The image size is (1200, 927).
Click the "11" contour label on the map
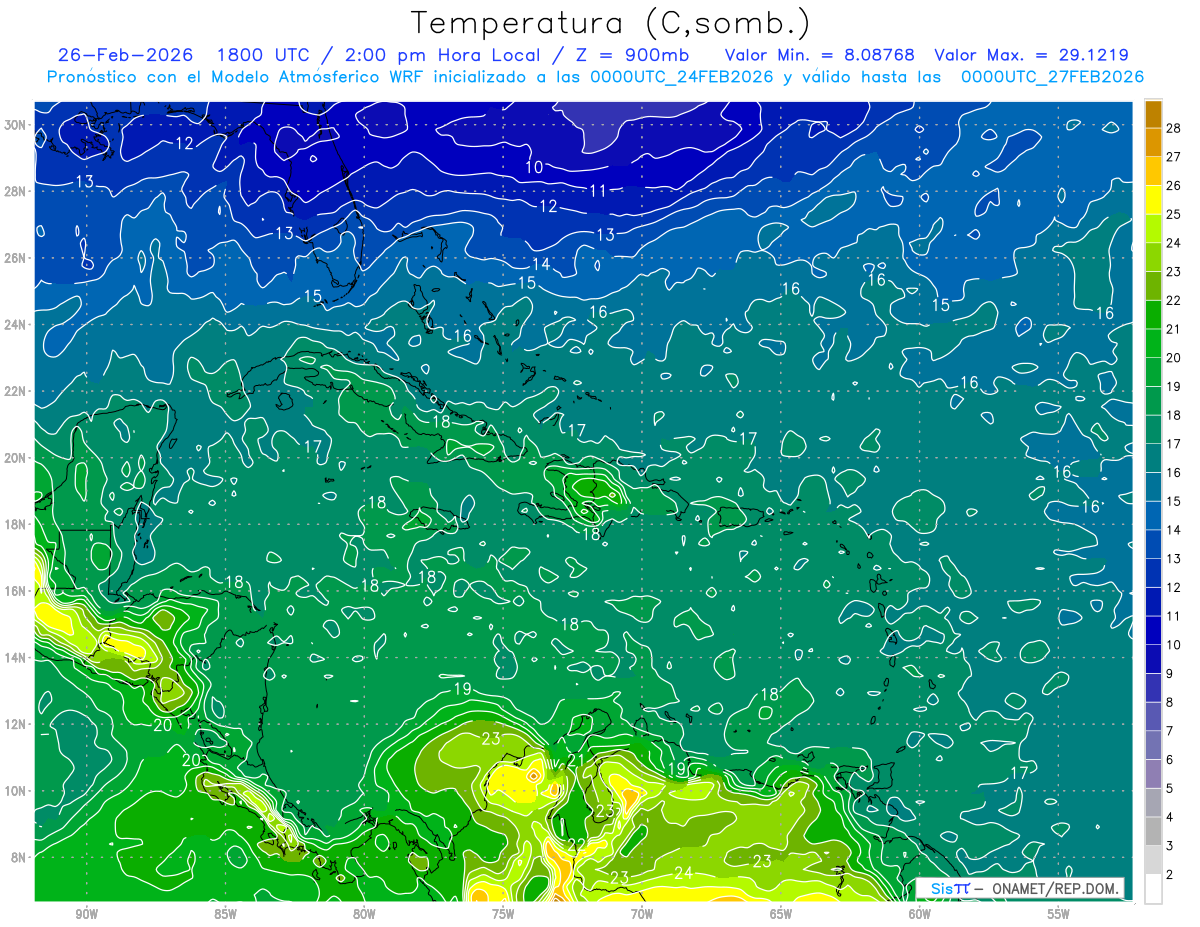(x=598, y=191)
